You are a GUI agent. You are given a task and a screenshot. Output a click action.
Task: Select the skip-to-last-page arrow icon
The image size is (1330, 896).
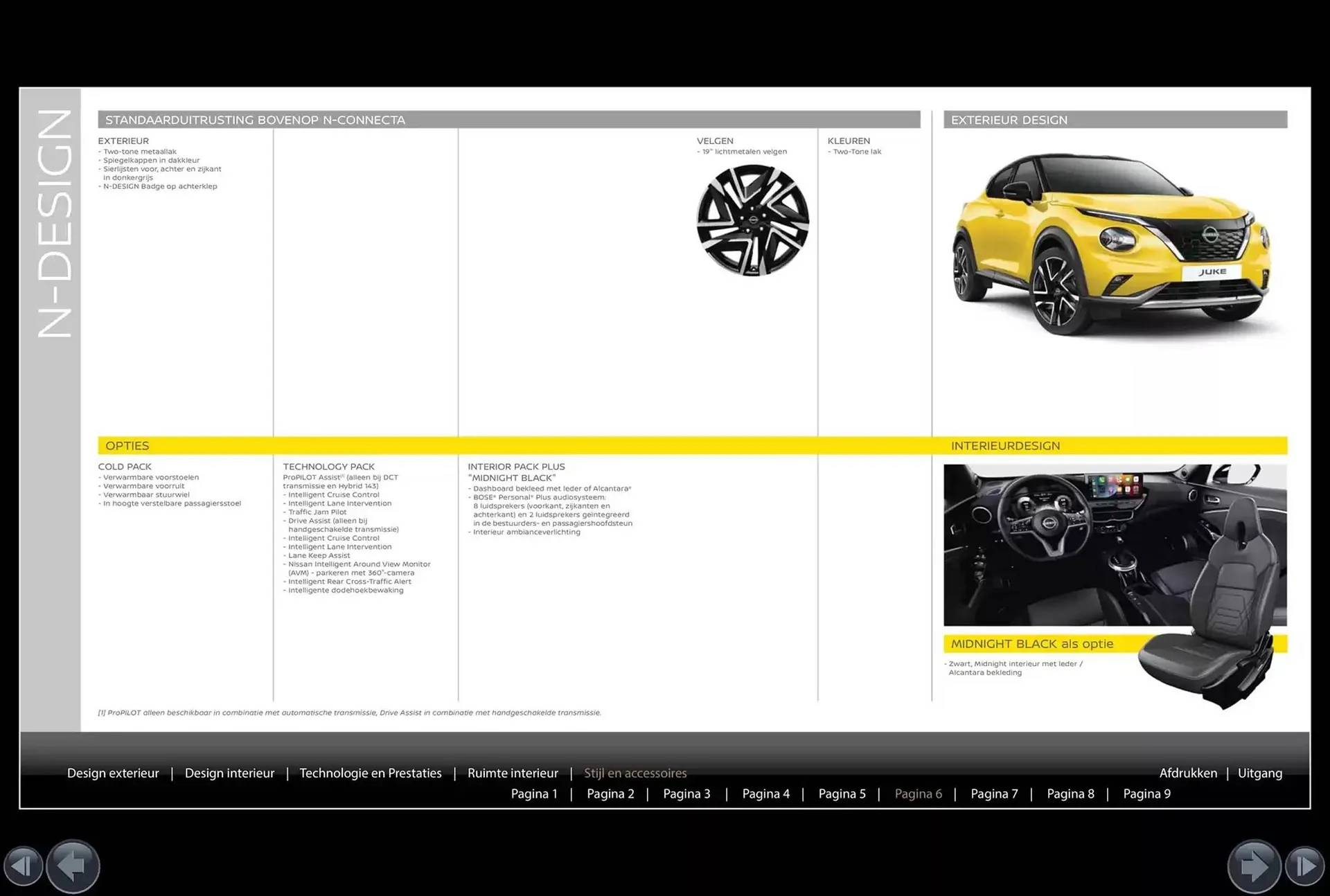1306,866
